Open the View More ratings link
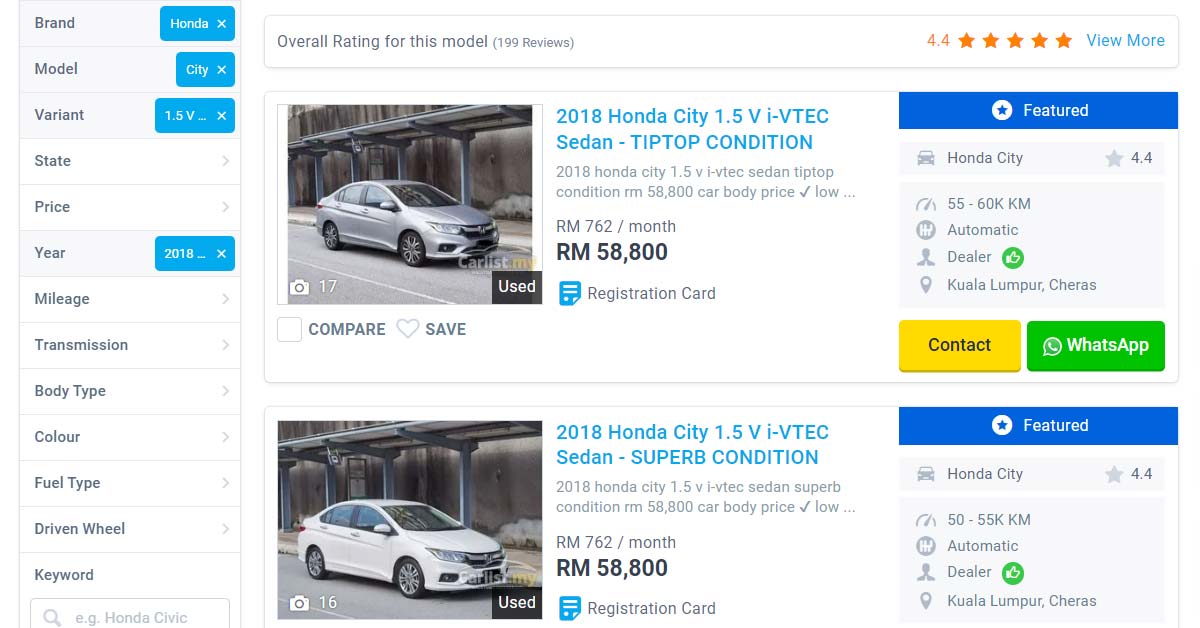 click(1125, 40)
